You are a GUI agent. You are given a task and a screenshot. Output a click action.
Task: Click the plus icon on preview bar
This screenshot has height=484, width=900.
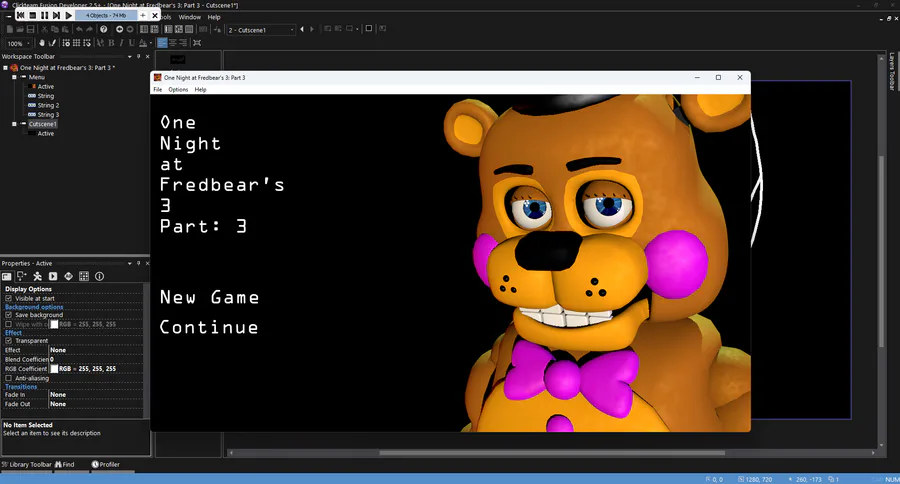(x=143, y=16)
